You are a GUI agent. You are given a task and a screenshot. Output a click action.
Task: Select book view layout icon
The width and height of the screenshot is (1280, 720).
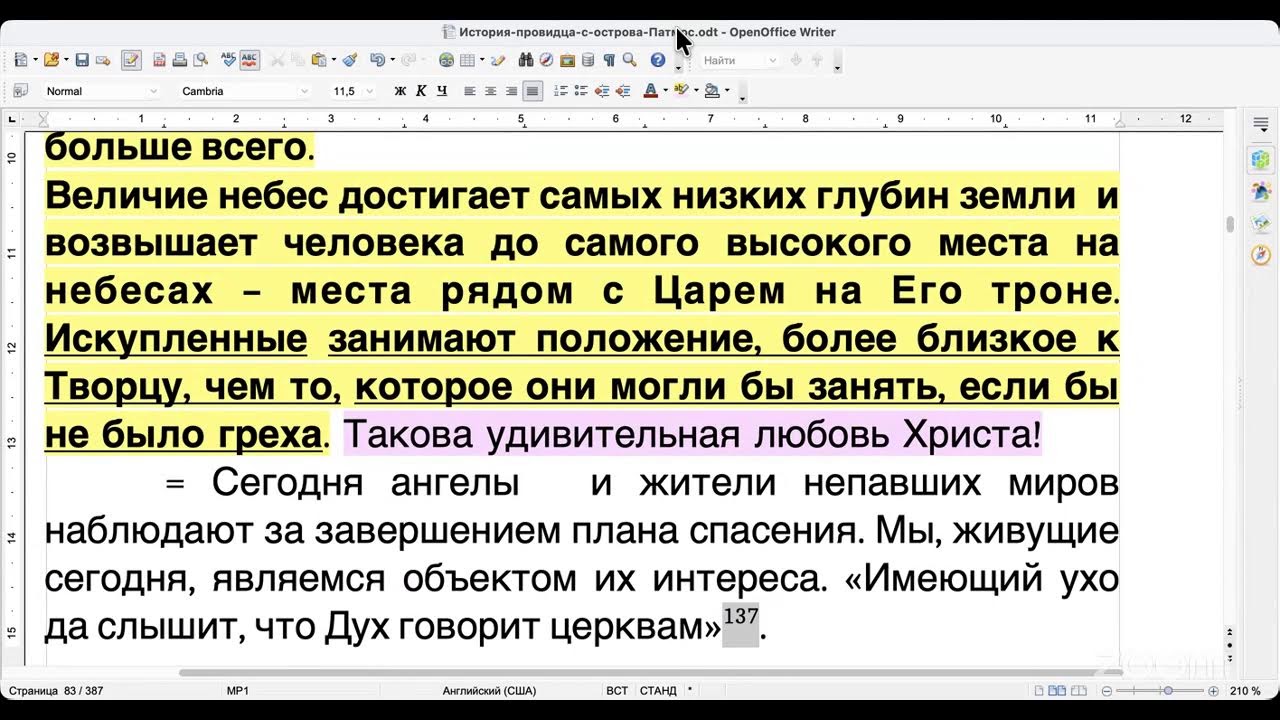(1079, 691)
